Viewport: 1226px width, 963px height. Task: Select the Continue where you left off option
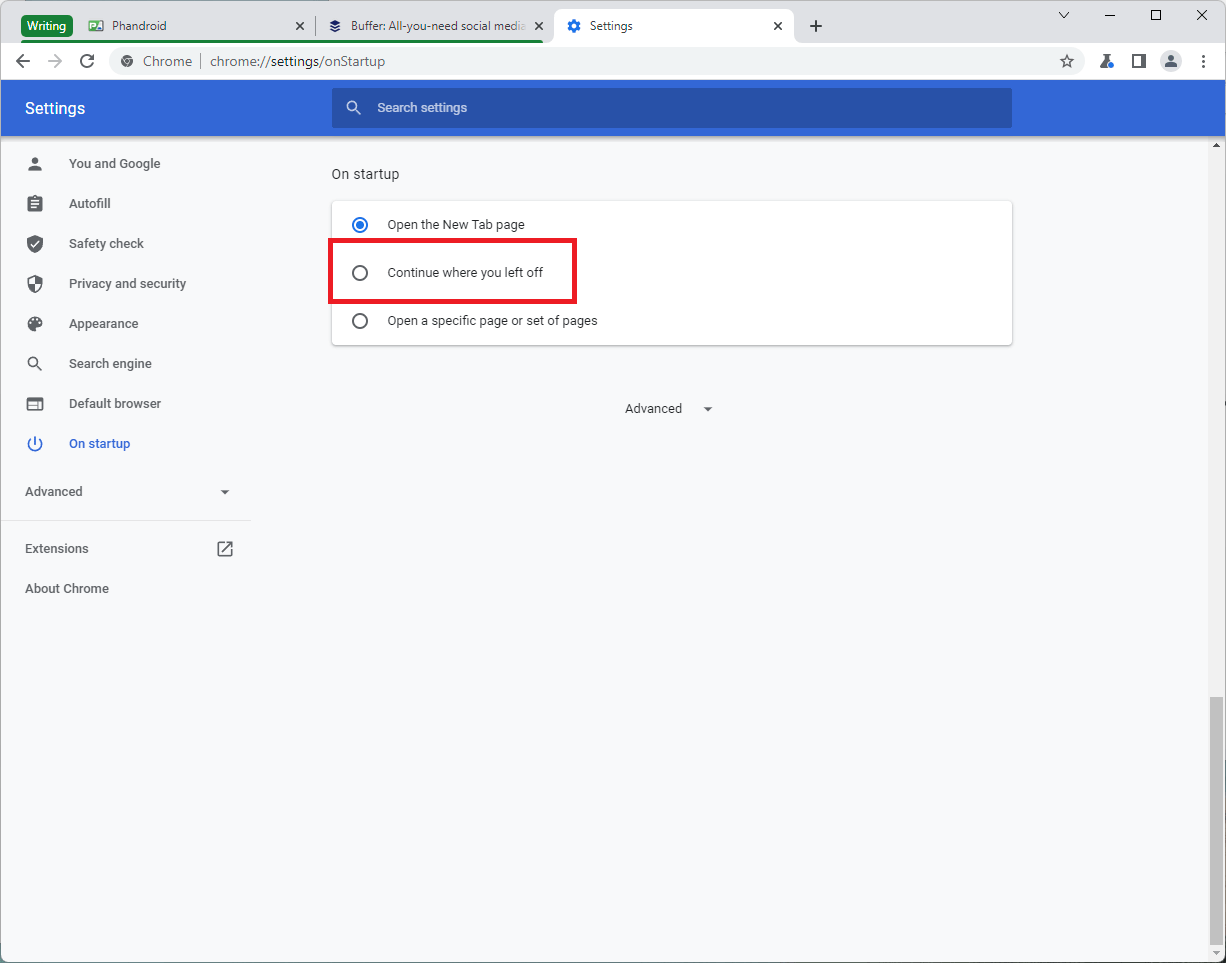click(360, 272)
